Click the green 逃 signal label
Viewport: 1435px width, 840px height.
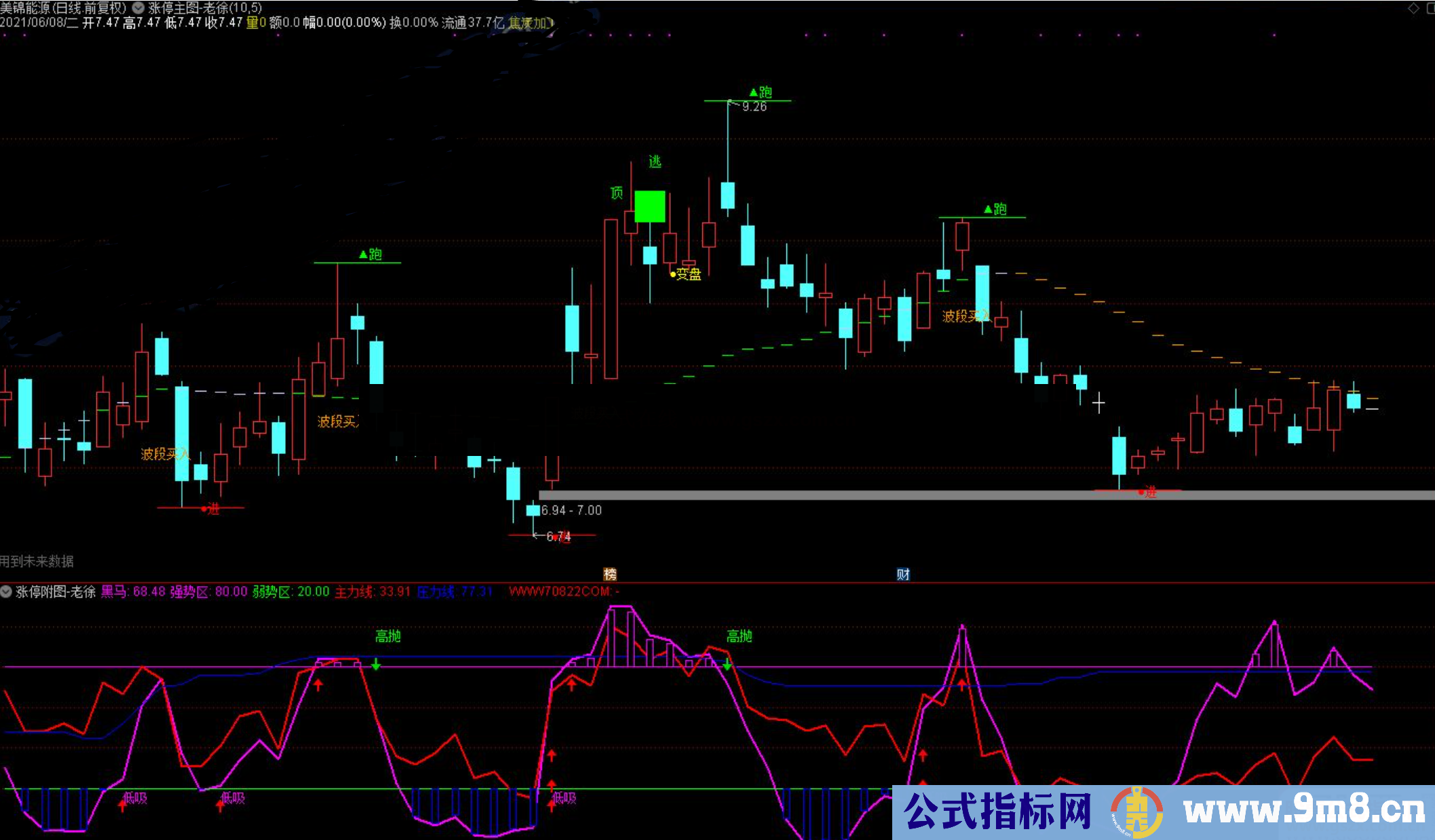[x=655, y=161]
